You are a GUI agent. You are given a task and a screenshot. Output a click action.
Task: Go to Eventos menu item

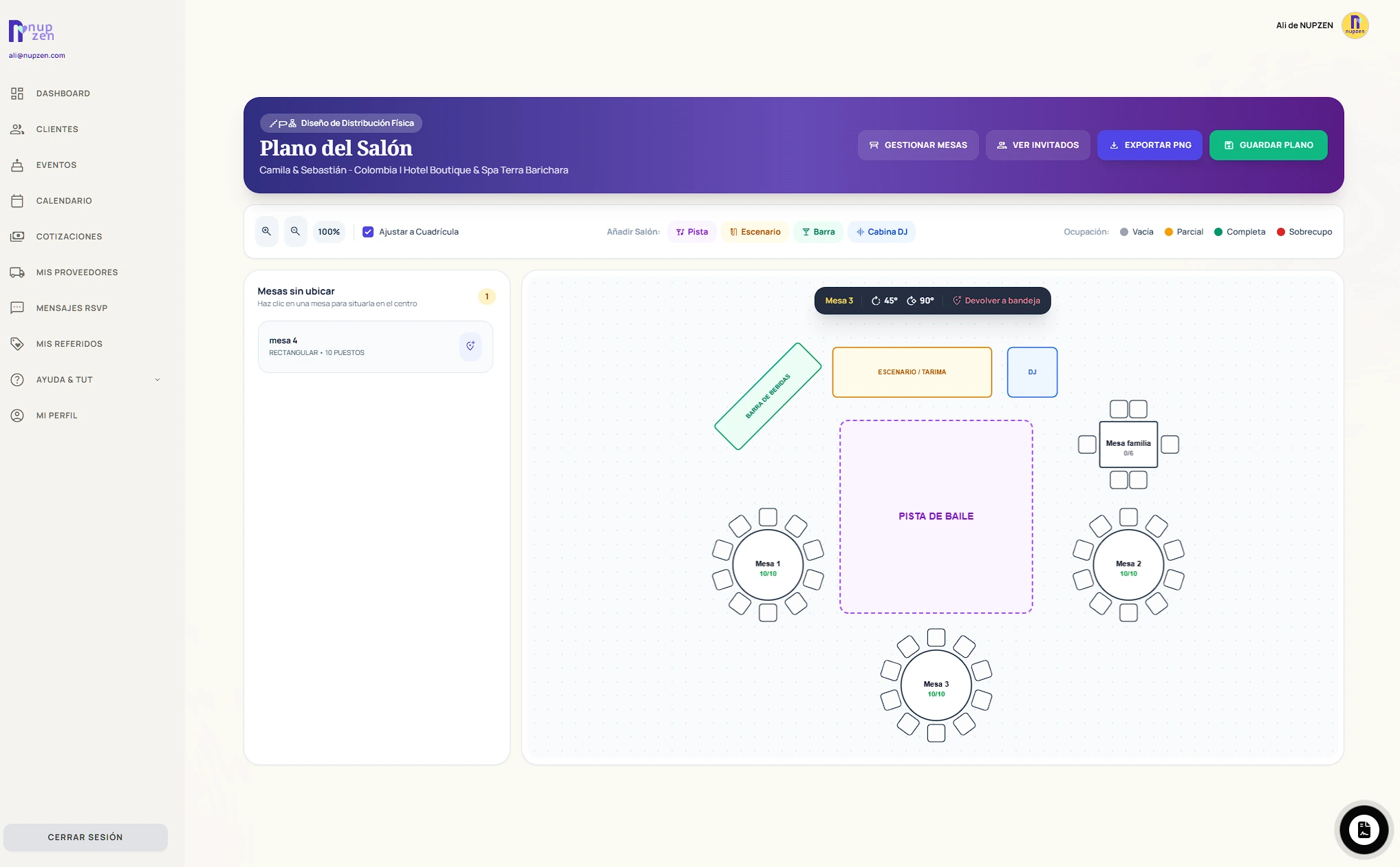click(56, 165)
